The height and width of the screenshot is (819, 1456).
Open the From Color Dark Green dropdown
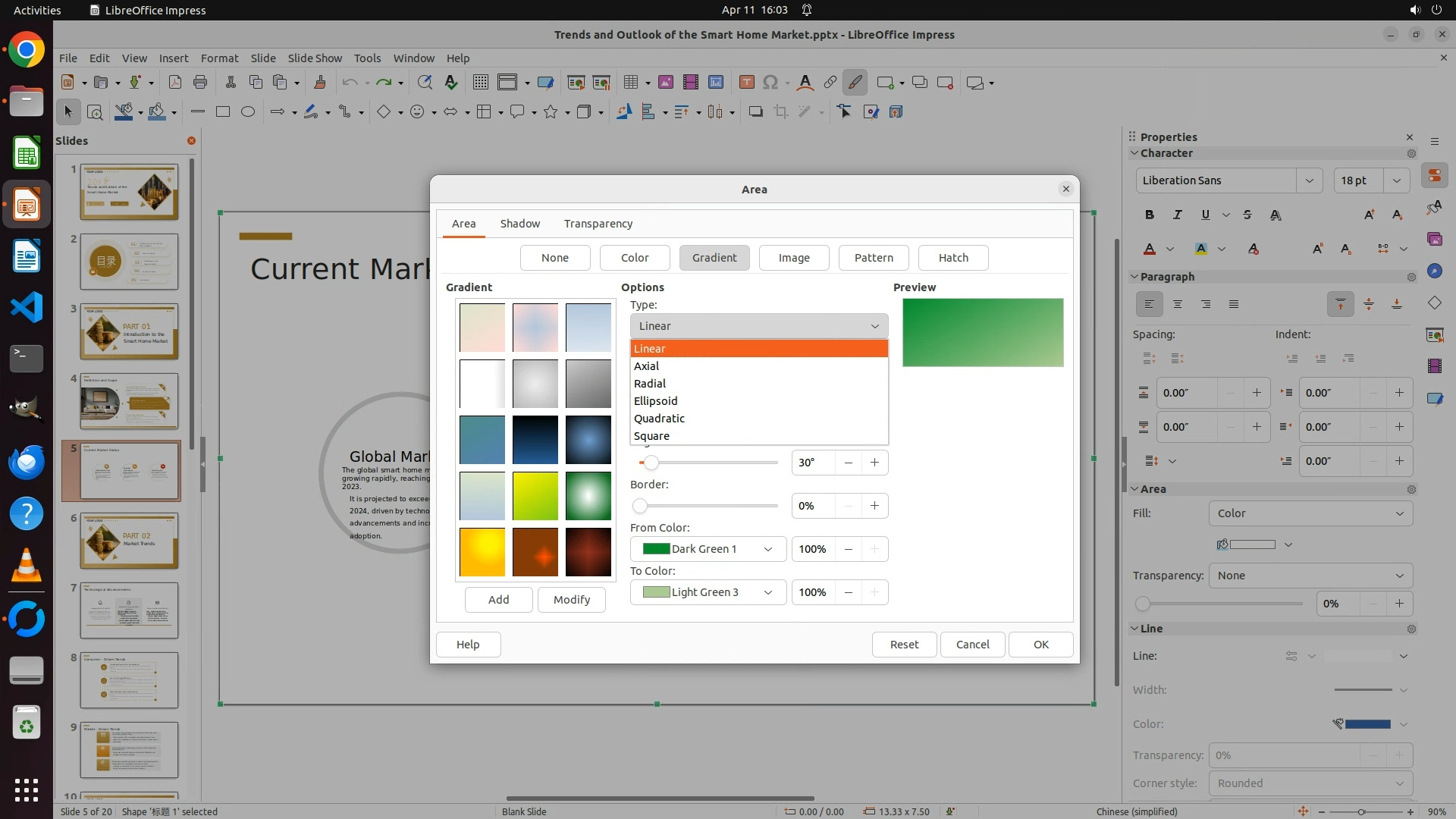pyautogui.click(x=708, y=549)
